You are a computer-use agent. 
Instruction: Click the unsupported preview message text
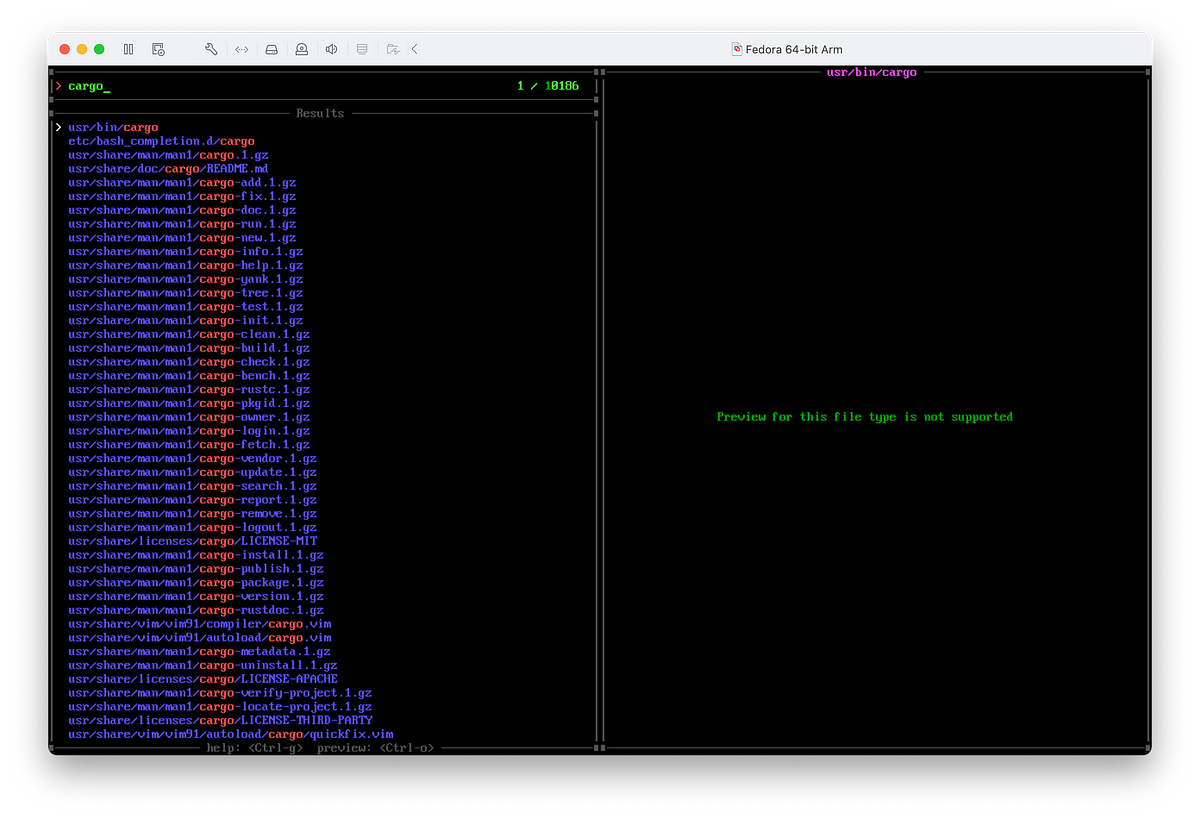click(864, 417)
